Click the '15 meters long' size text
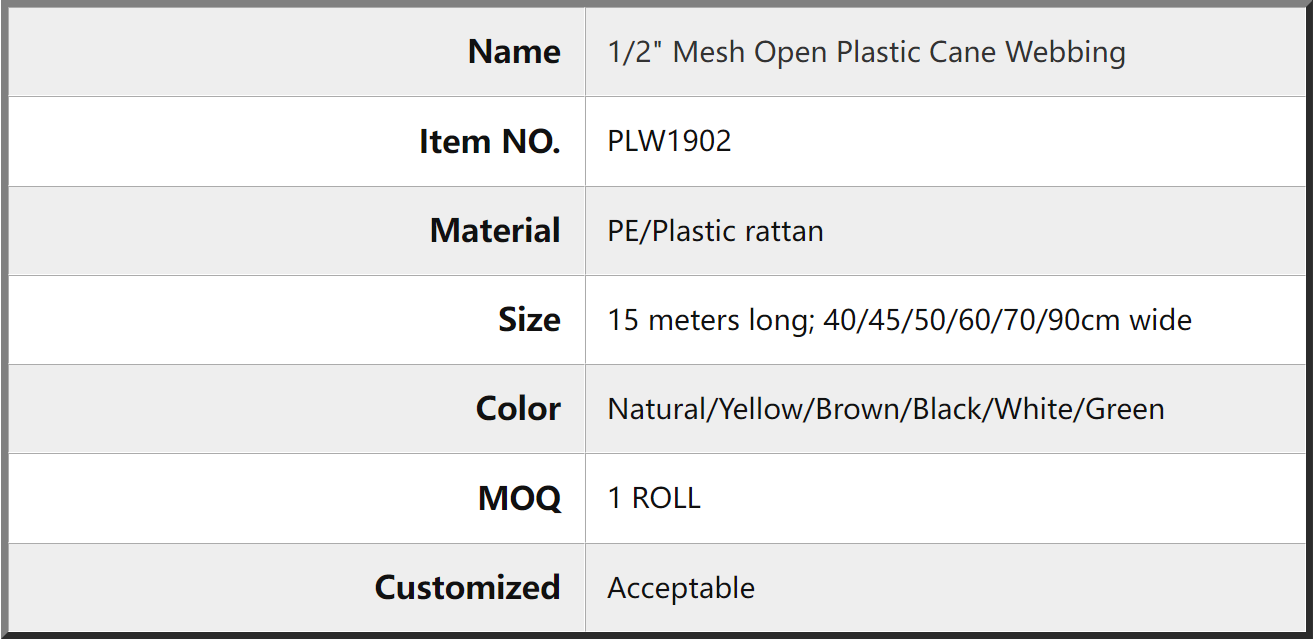Viewport: 1313px width, 640px height. point(708,320)
